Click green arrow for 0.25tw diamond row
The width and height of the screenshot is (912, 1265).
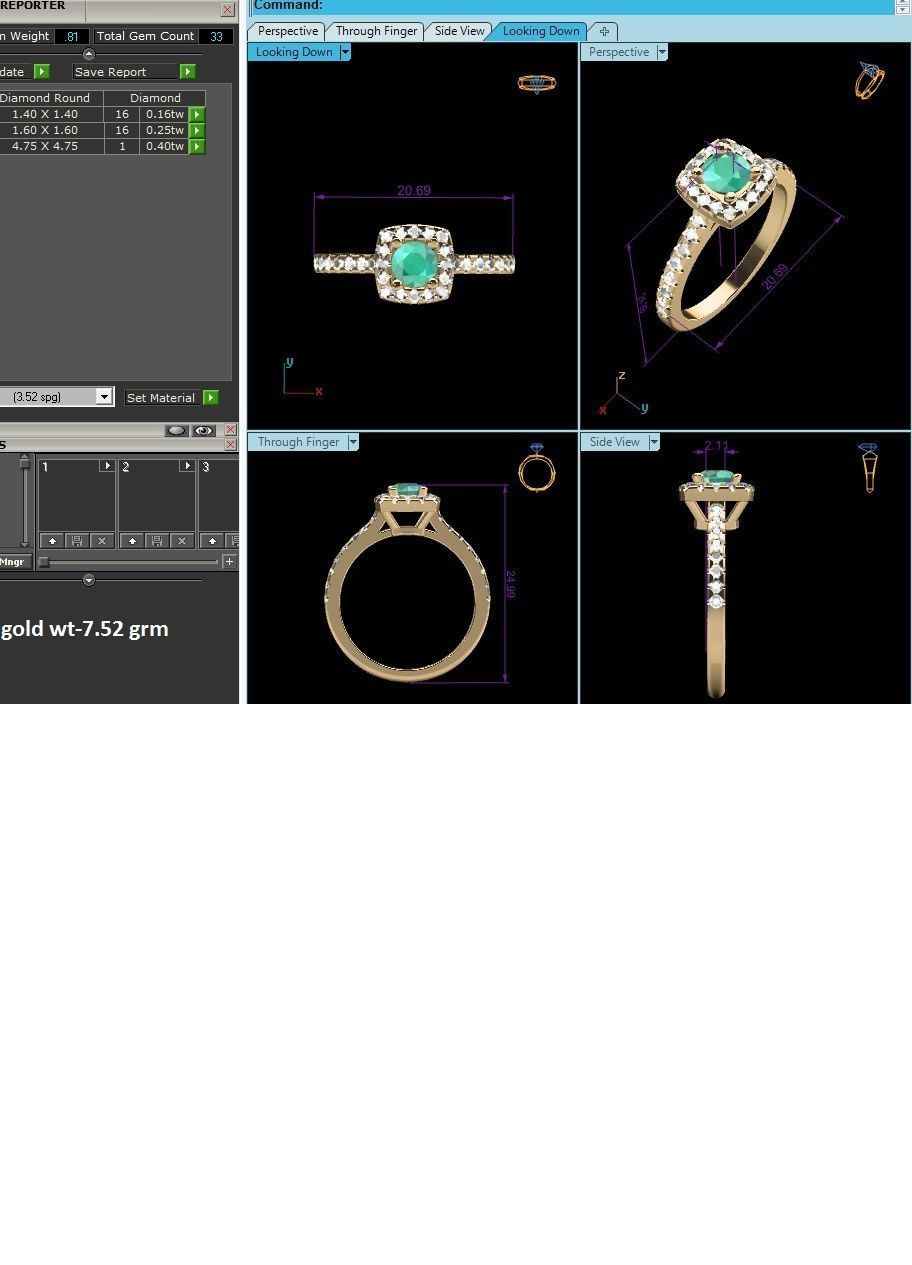click(197, 131)
